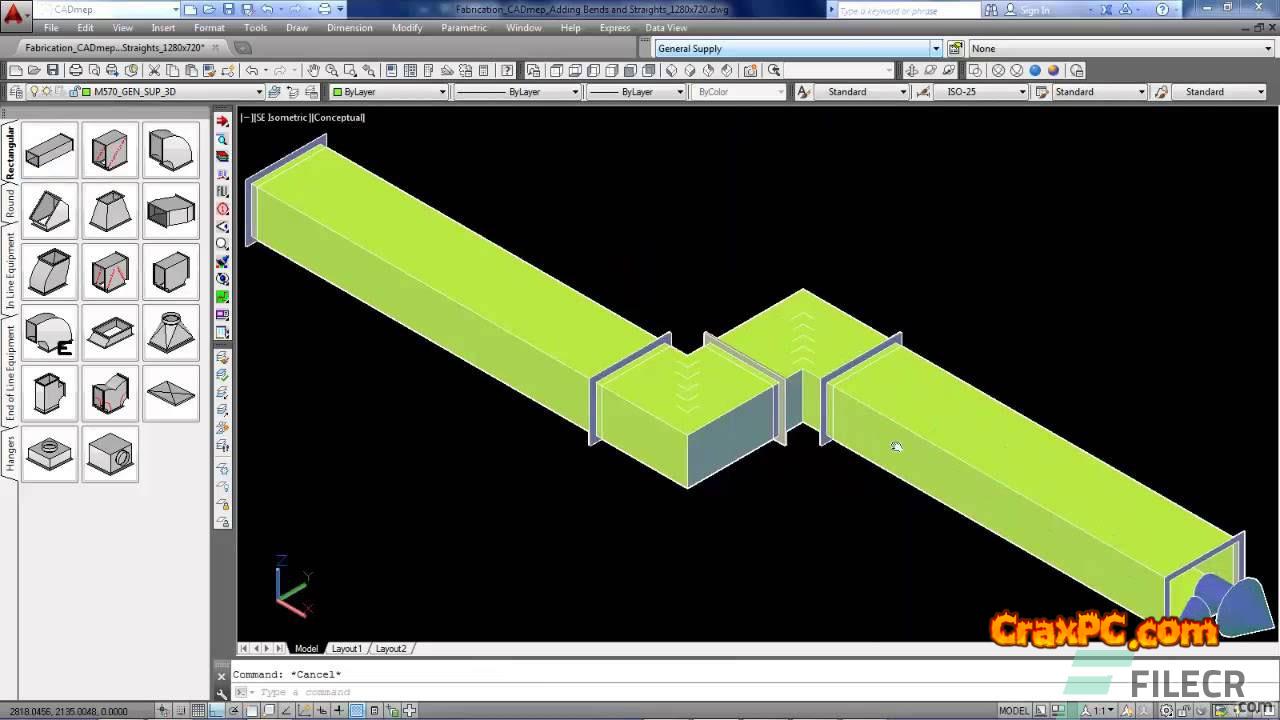Open the Modify menu
The width and height of the screenshot is (1280, 720).
(x=407, y=28)
